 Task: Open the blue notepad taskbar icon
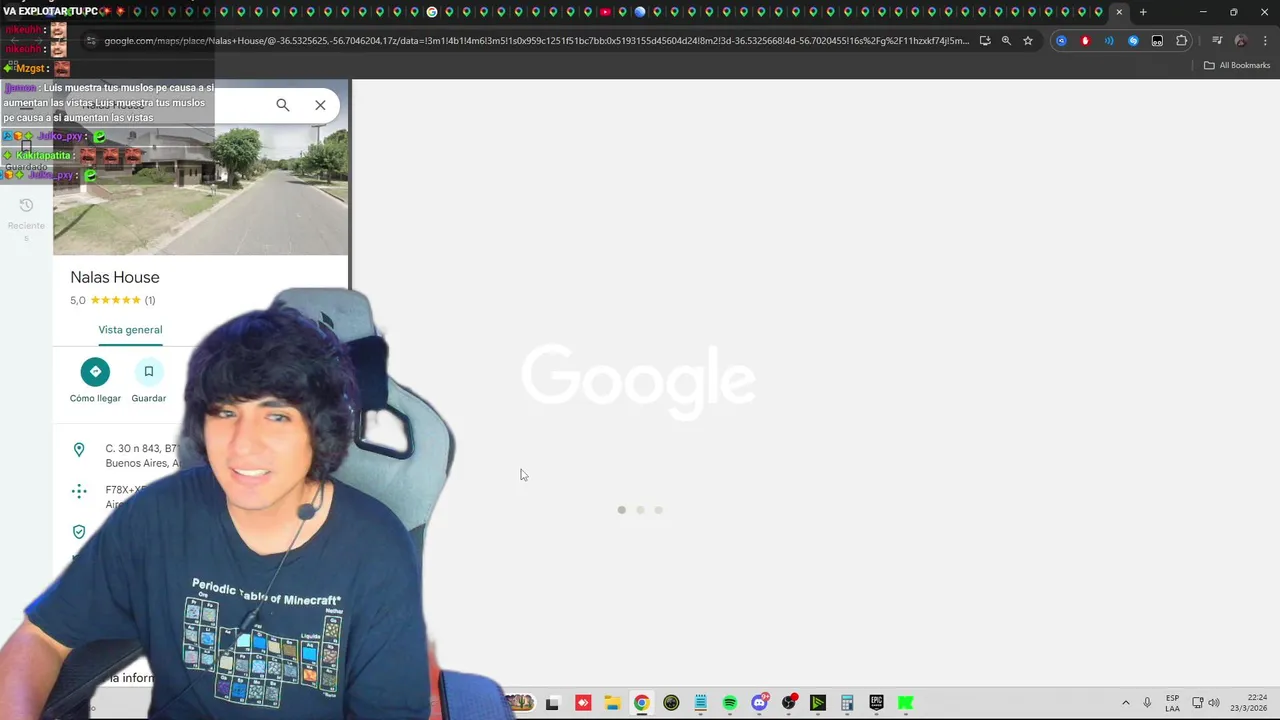coord(701,703)
